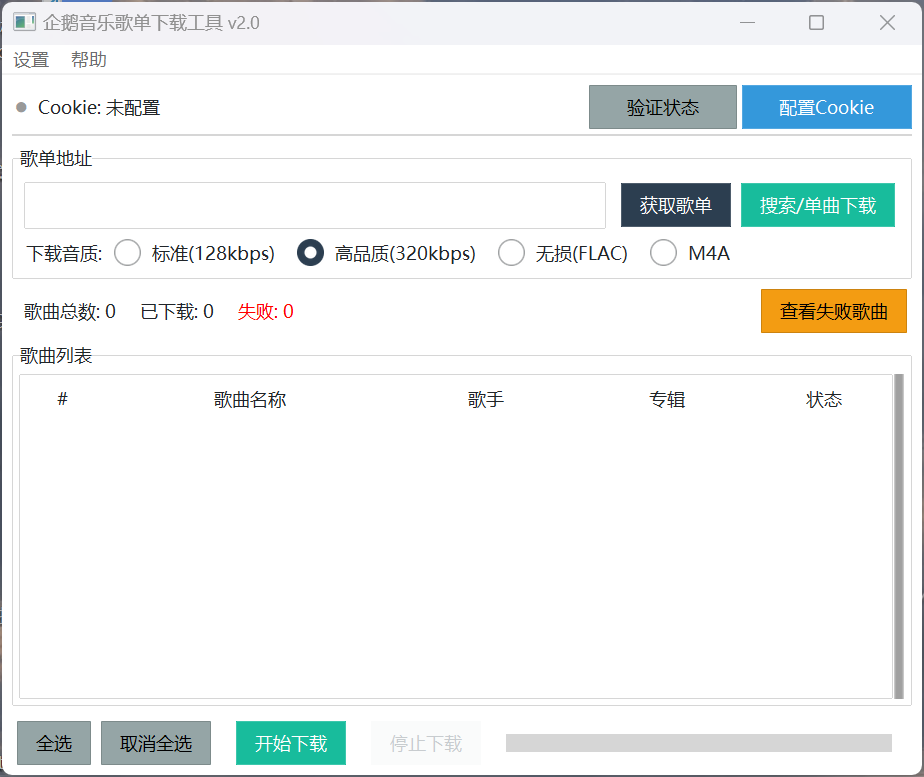Click the 已下载: 0 text
Image resolution: width=924 pixels, height=777 pixels.
(177, 311)
